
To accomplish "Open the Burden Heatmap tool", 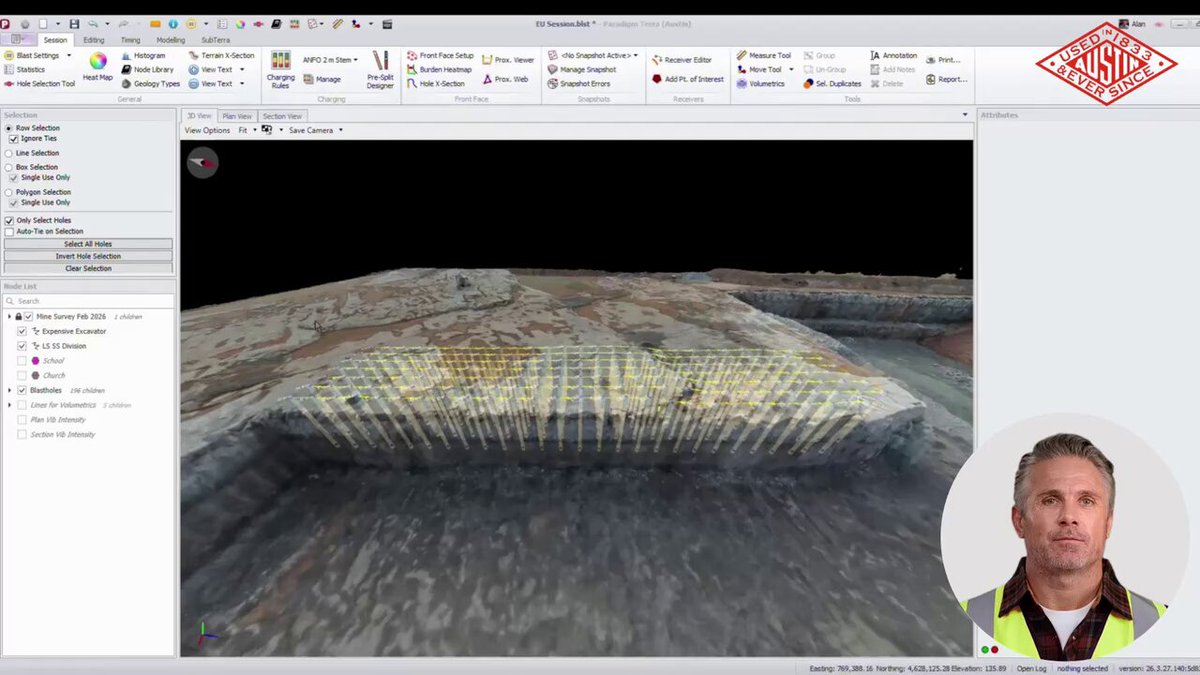I will click(439, 70).
